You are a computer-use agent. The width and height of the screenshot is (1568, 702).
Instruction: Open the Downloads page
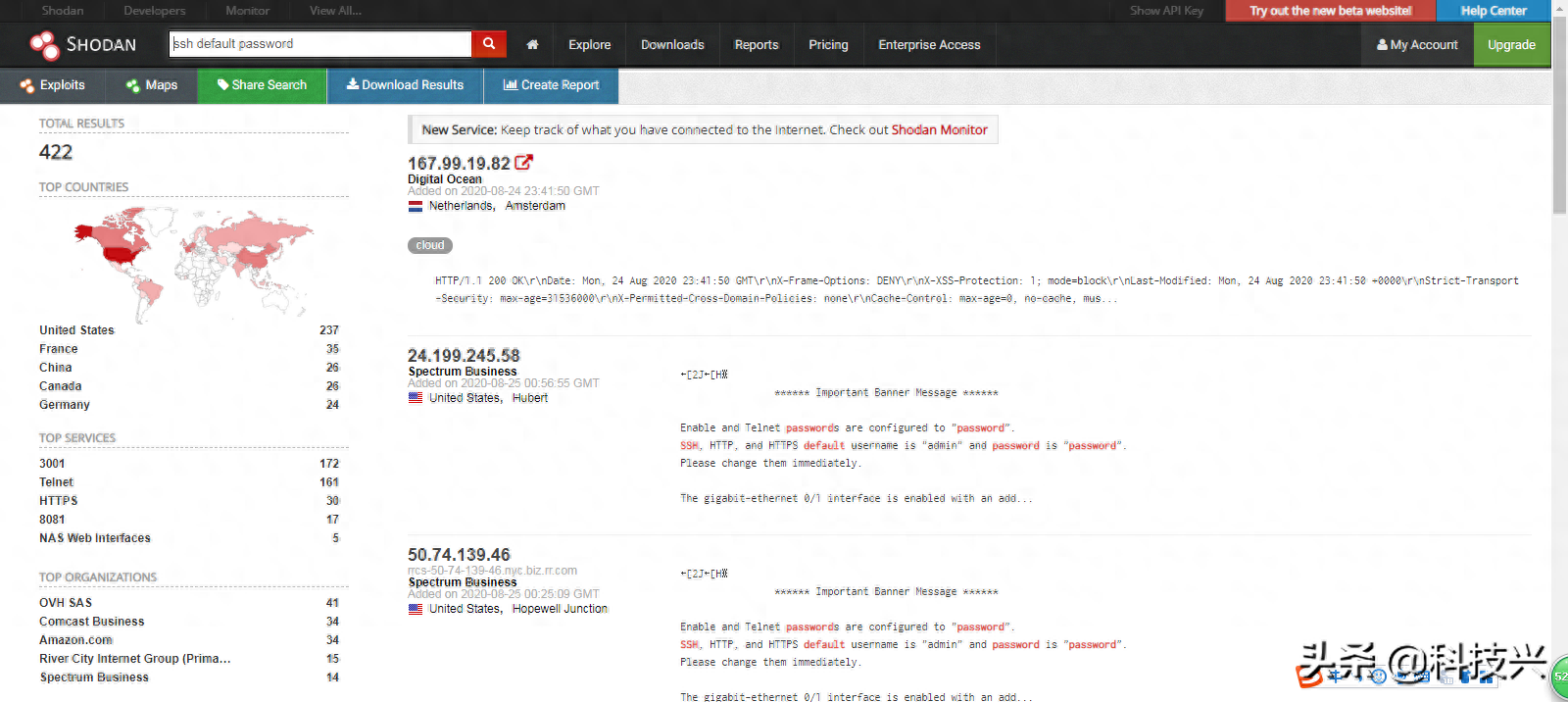(672, 45)
